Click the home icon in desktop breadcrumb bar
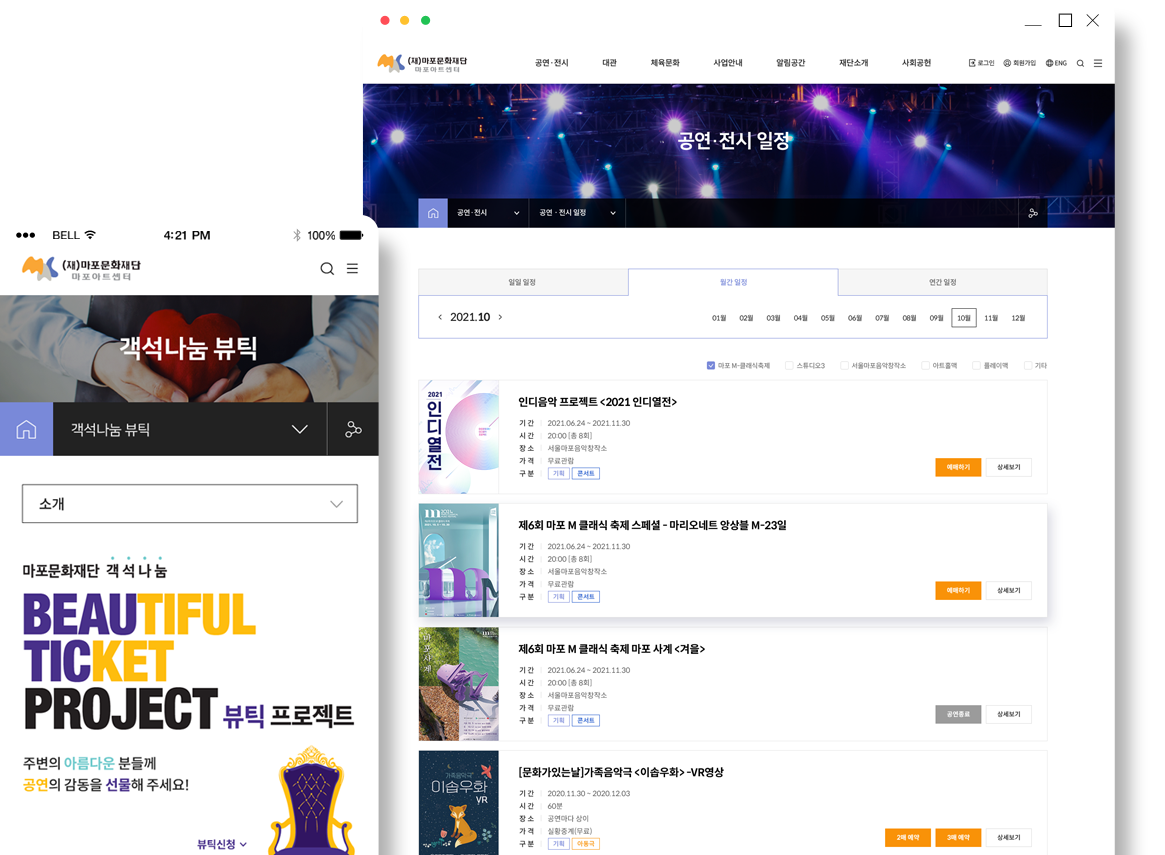 (432, 213)
